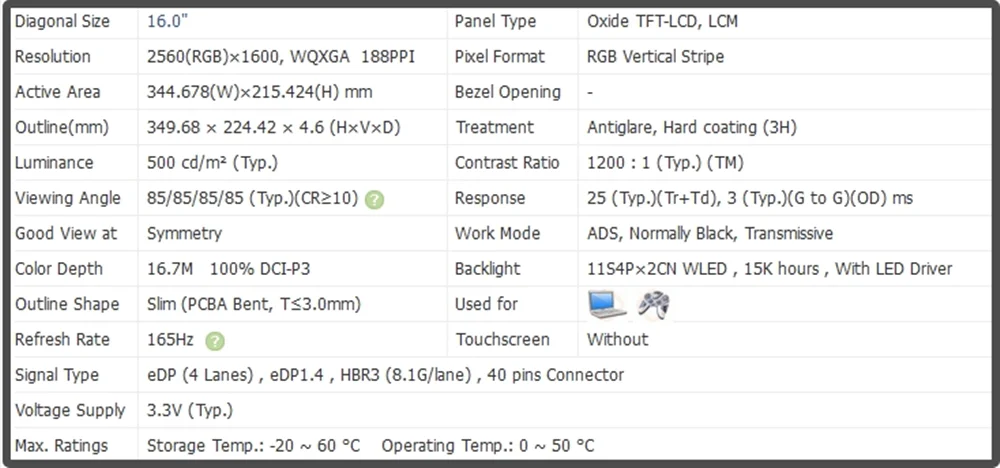This screenshot has width=1000, height=468.
Task: Click the Max. Ratings label
Action: tap(62, 446)
